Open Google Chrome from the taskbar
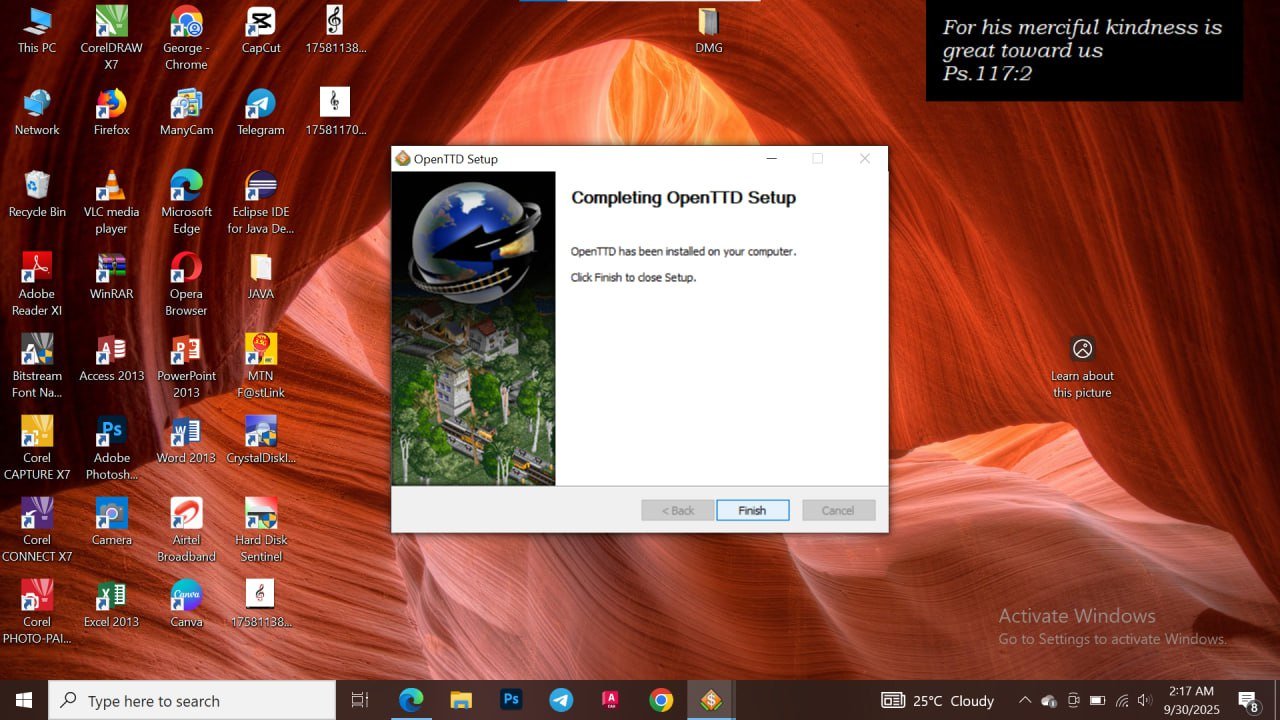Screen dimensions: 1280x720 [x=661, y=700]
